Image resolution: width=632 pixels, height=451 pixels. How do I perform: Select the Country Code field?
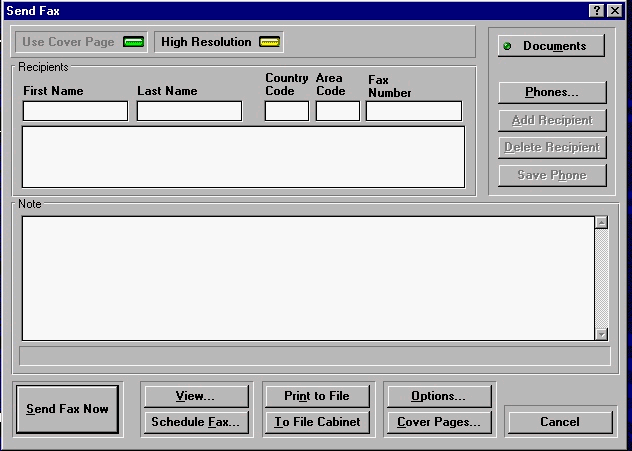click(286, 111)
